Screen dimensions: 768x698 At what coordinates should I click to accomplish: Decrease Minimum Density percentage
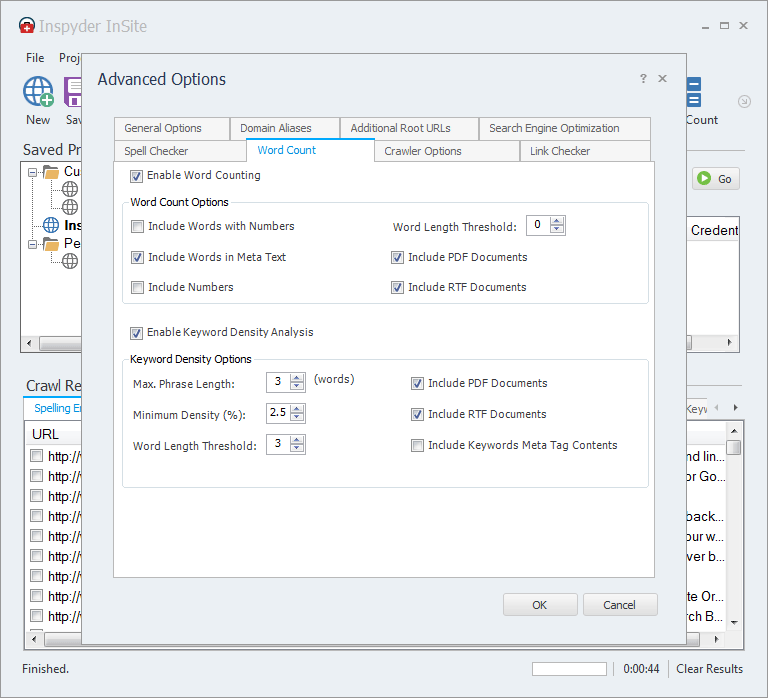click(297, 417)
